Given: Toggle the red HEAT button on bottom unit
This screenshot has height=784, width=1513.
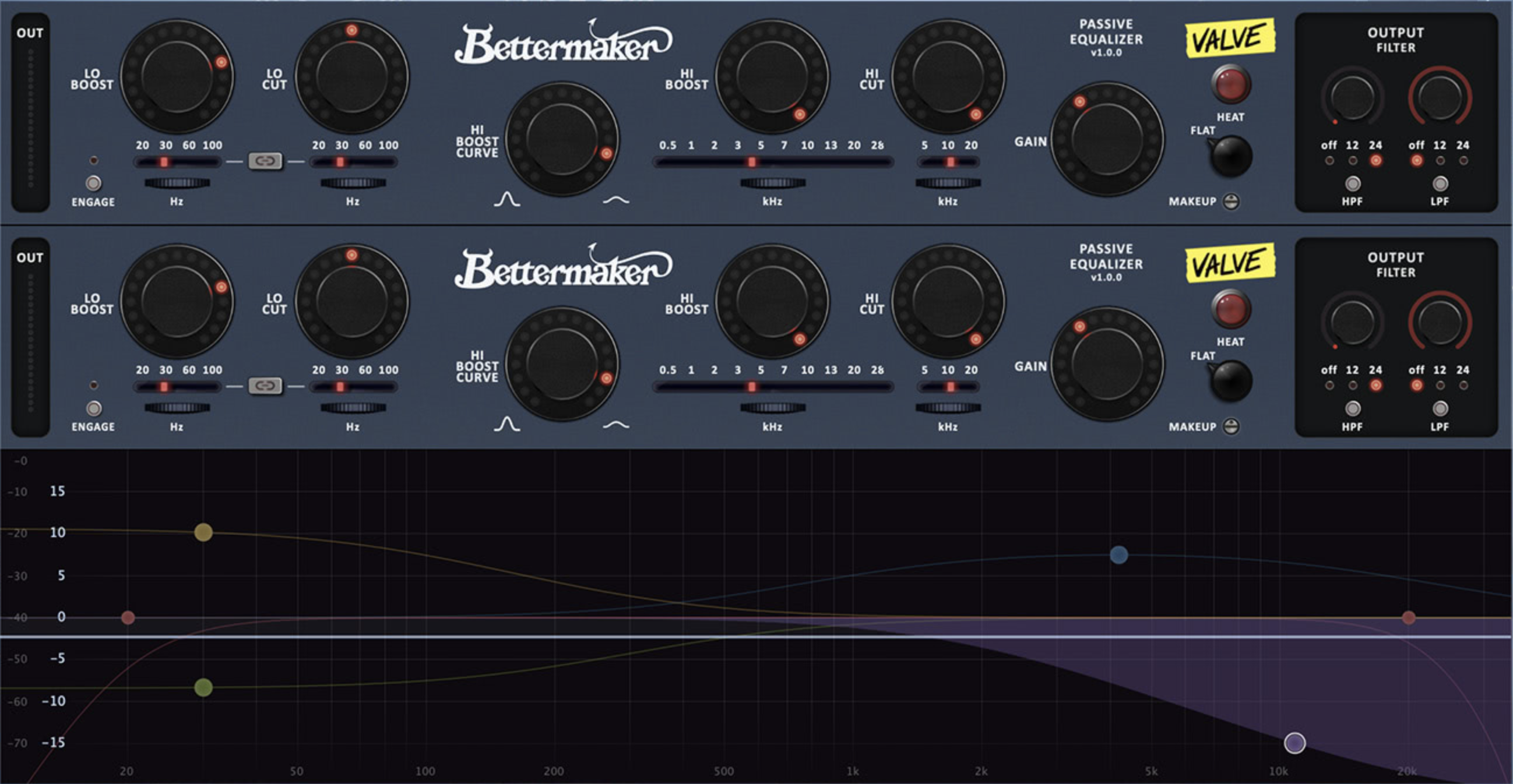Looking at the screenshot, I should click(1230, 309).
